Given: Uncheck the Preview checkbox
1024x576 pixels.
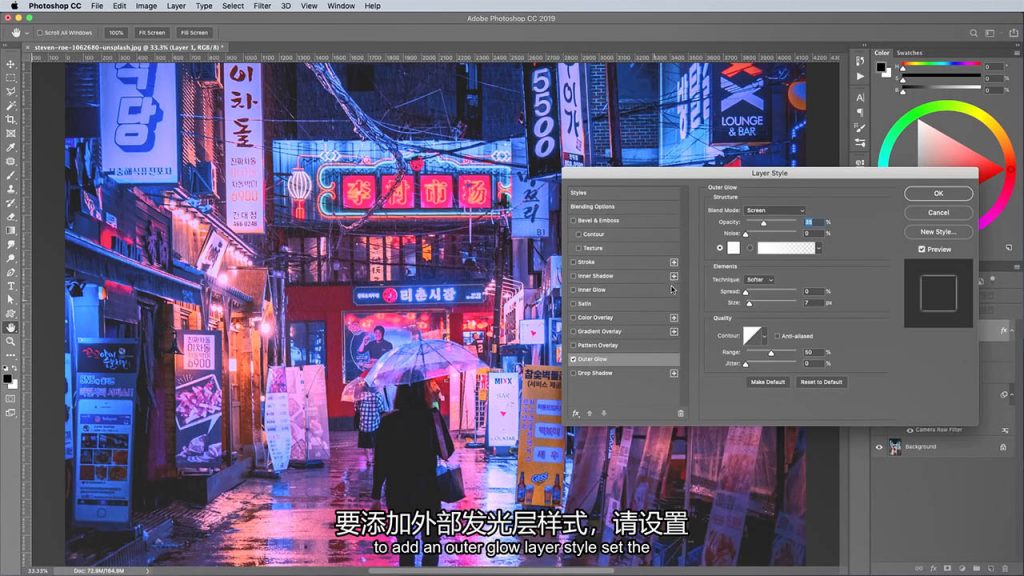Looking at the screenshot, I should pos(922,249).
